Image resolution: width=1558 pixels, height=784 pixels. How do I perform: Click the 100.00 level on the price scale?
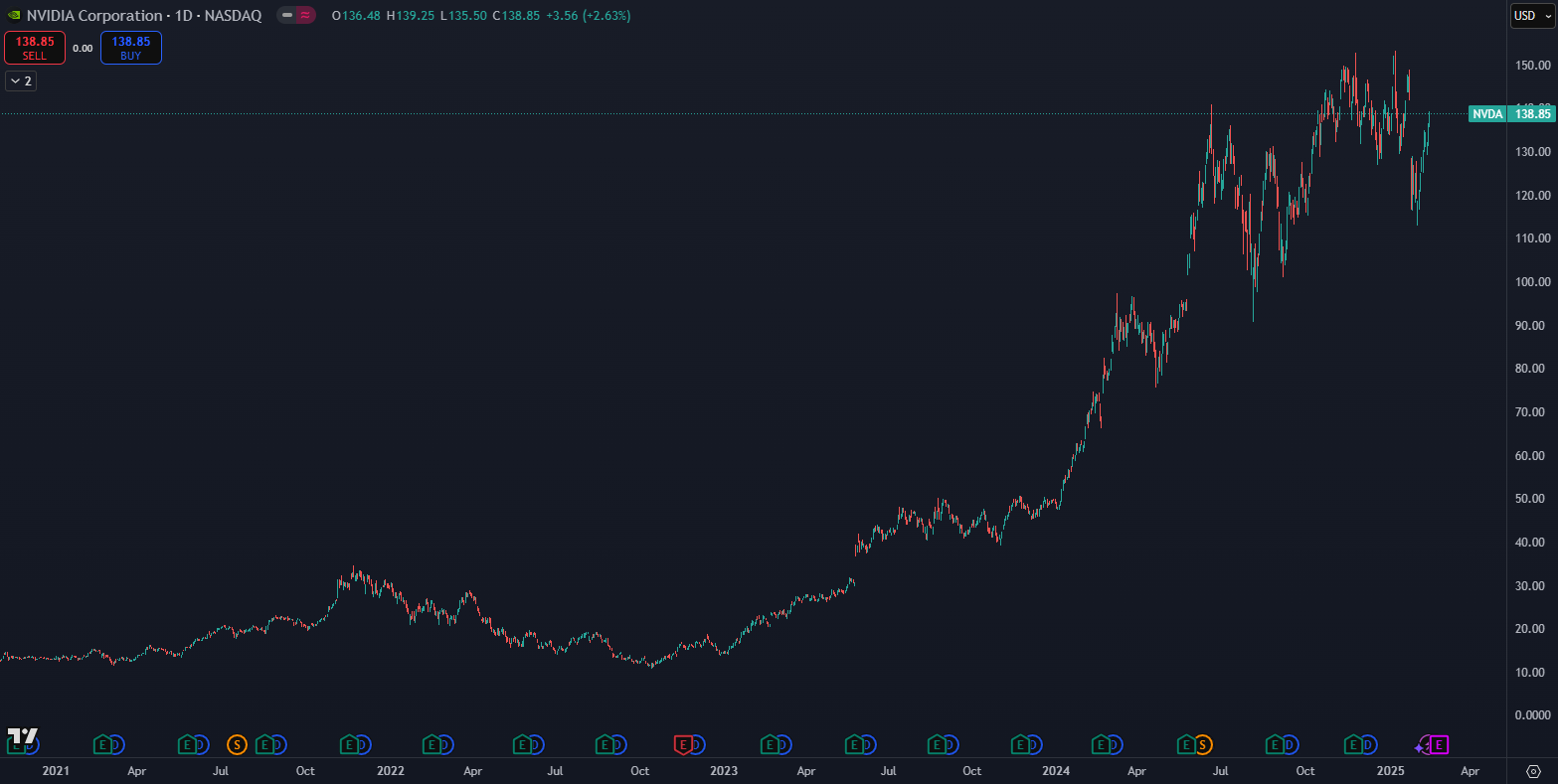pyautogui.click(x=1529, y=281)
